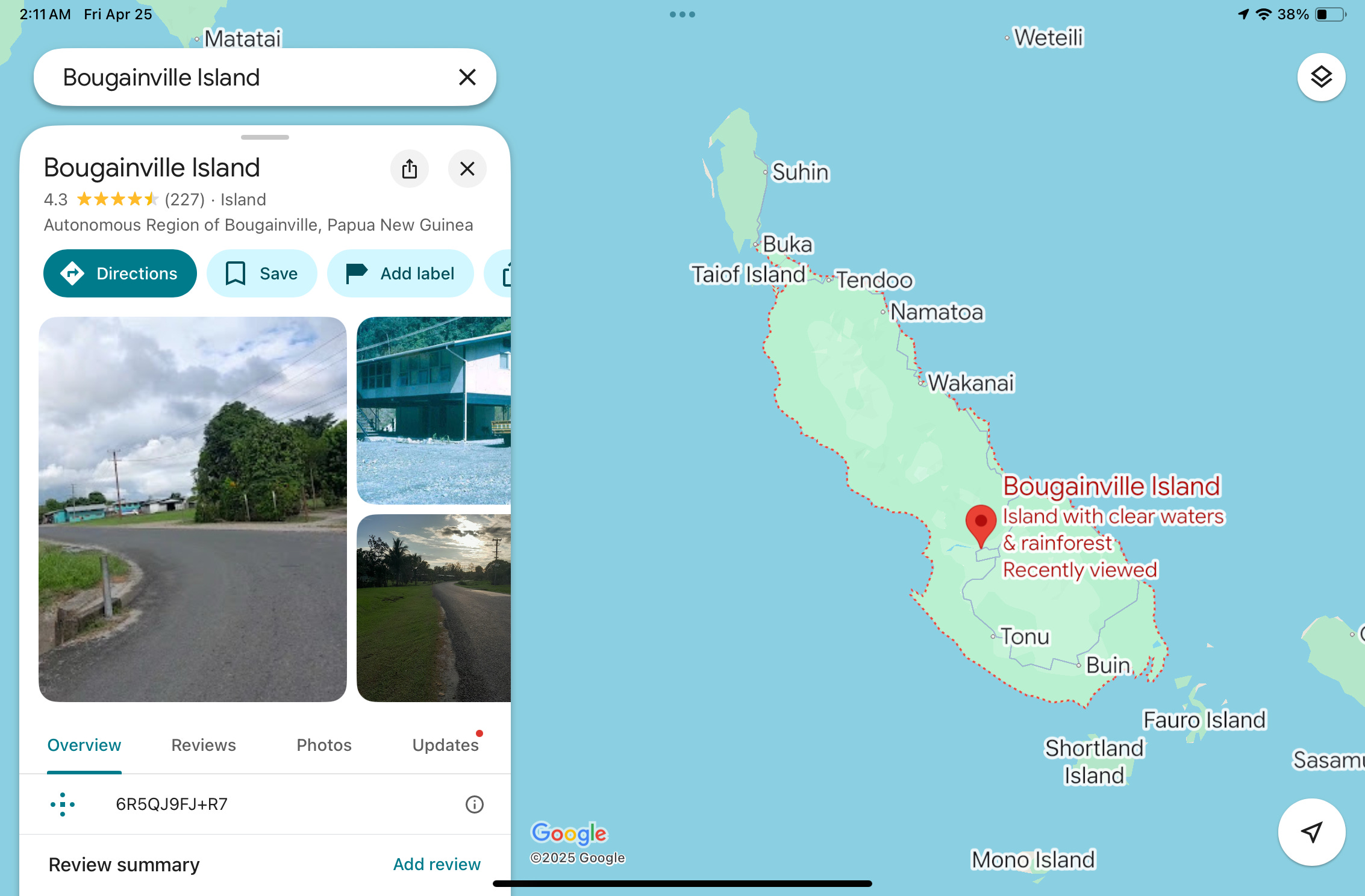Viewport: 1365px width, 896px height.
Task: Open the three-dot multitasking menu
Action: (682, 14)
